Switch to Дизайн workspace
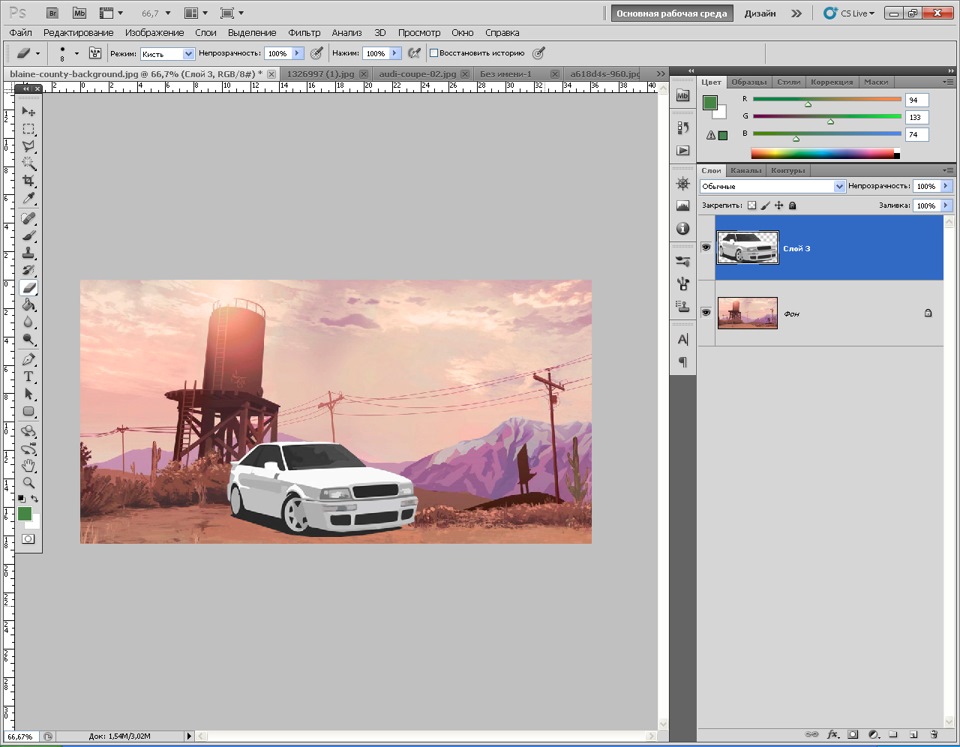The width and height of the screenshot is (960, 747). click(760, 13)
